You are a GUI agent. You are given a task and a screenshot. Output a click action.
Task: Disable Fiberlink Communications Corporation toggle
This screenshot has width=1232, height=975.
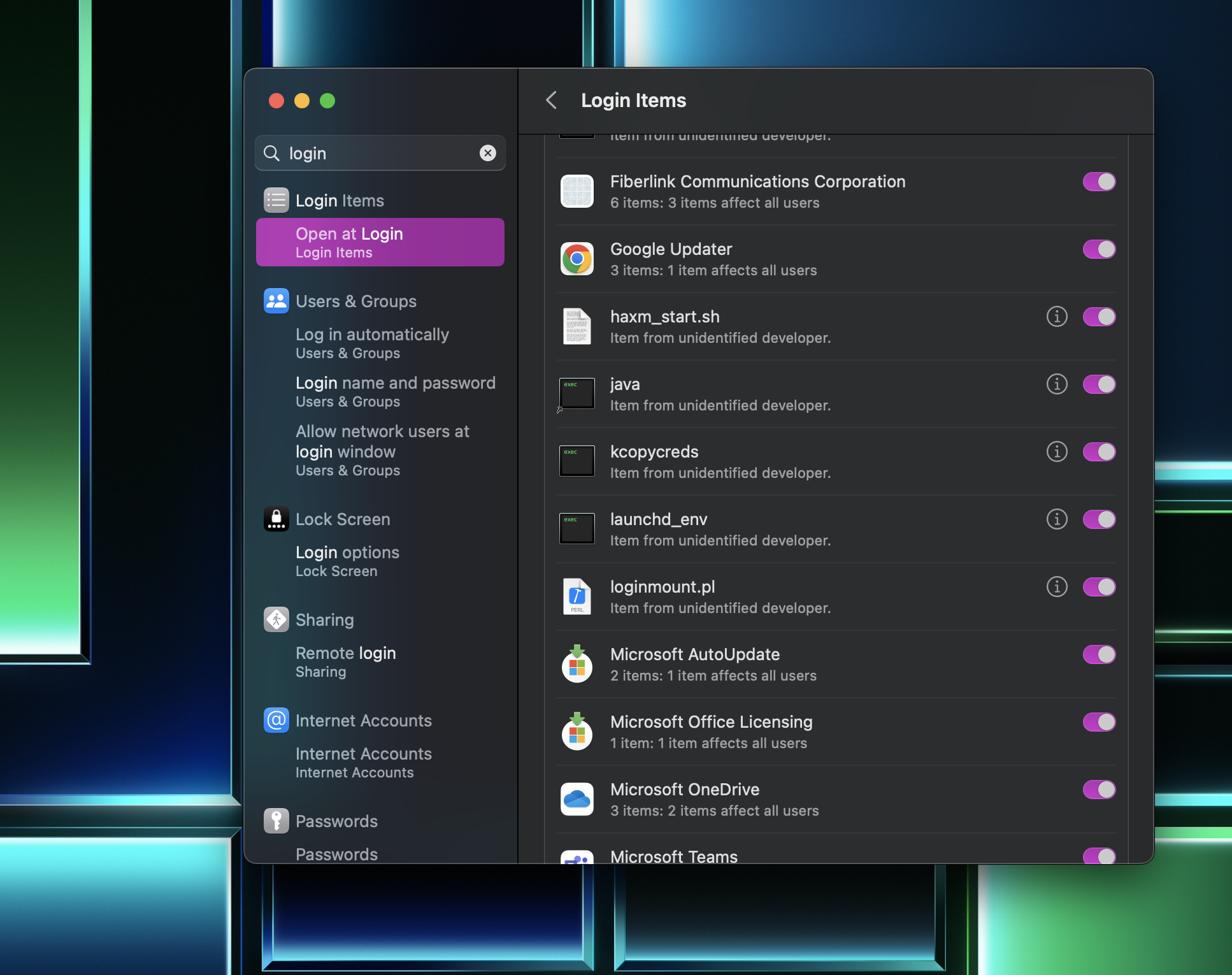(x=1099, y=182)
